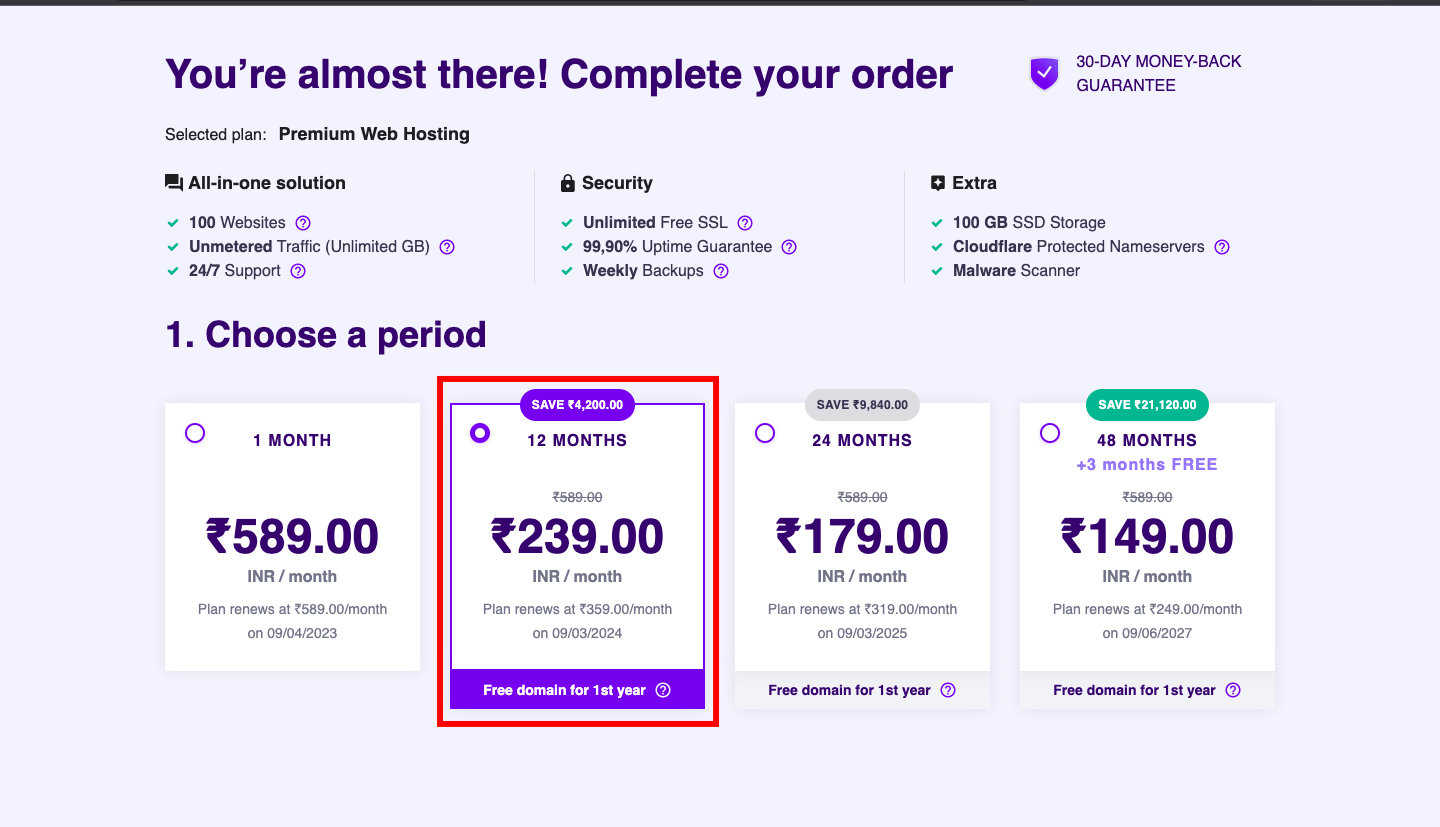Click the lock icon in the Security section
Screen dimensions: 1440x827
(x=567, y=182)
